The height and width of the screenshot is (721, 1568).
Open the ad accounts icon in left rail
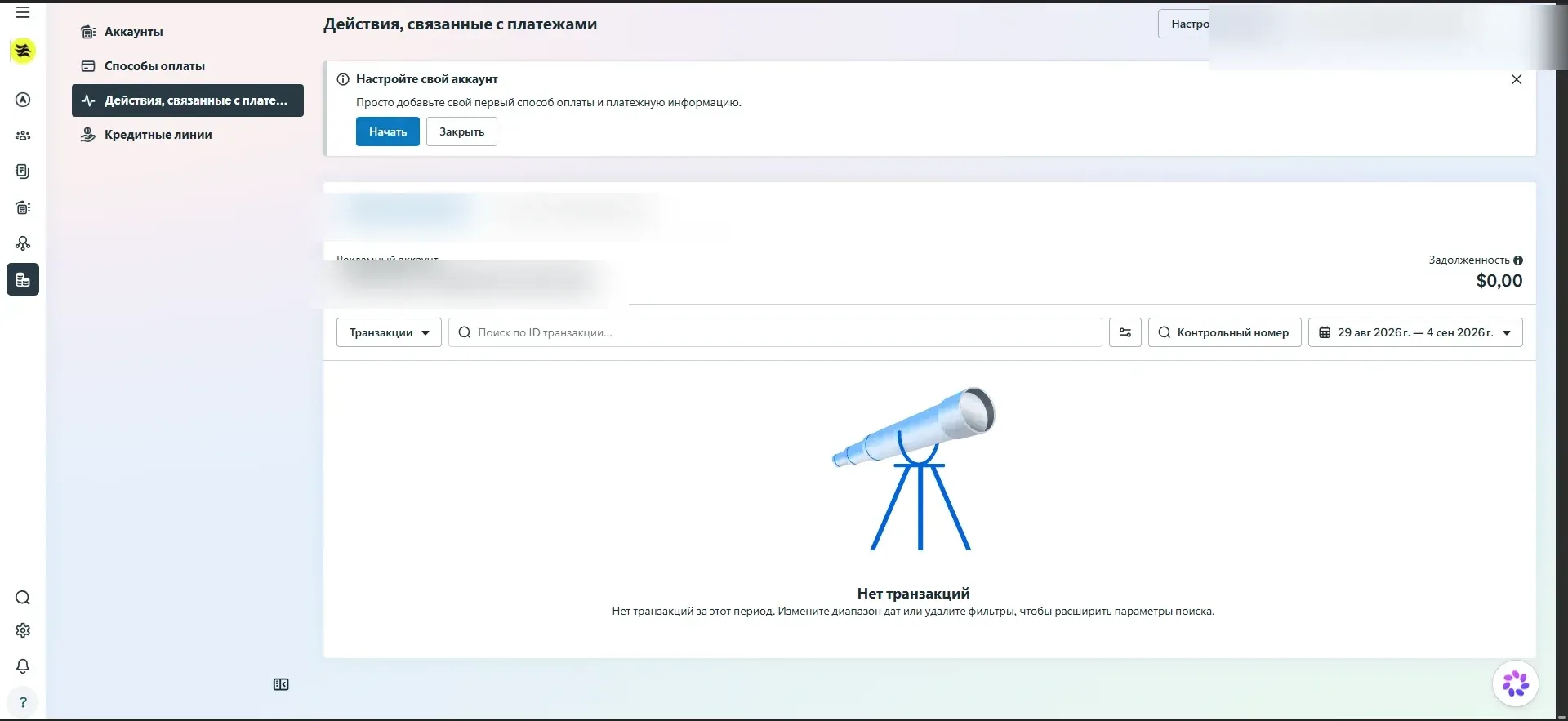[x=23, y=207]
